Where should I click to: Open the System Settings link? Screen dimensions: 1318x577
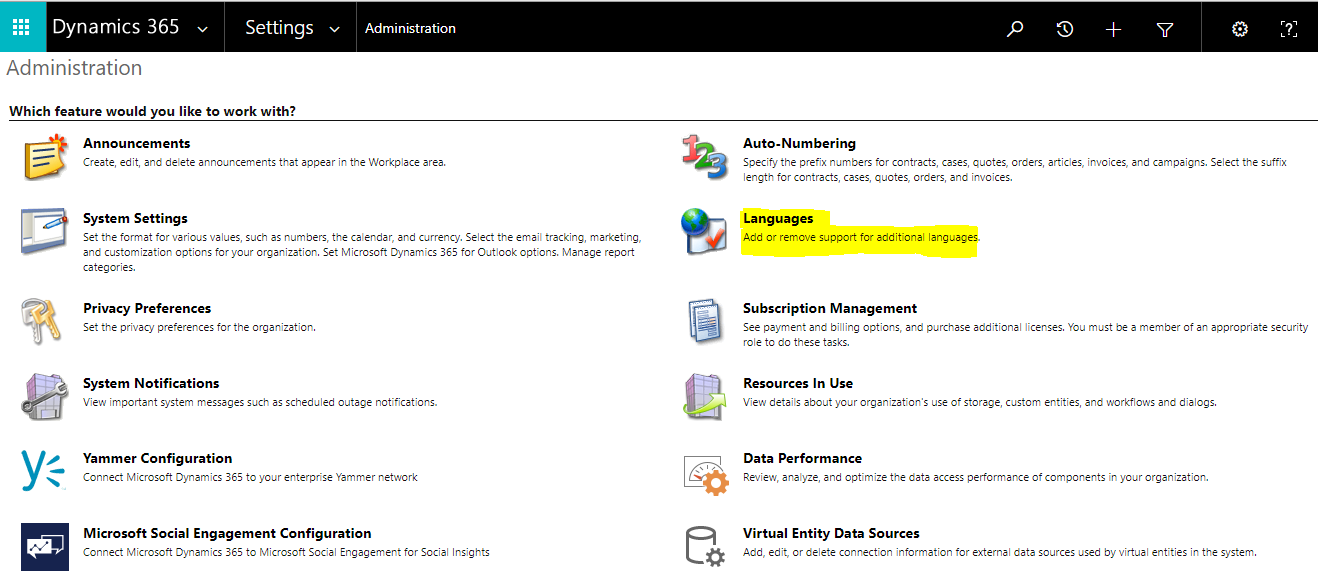coord(135,218)
